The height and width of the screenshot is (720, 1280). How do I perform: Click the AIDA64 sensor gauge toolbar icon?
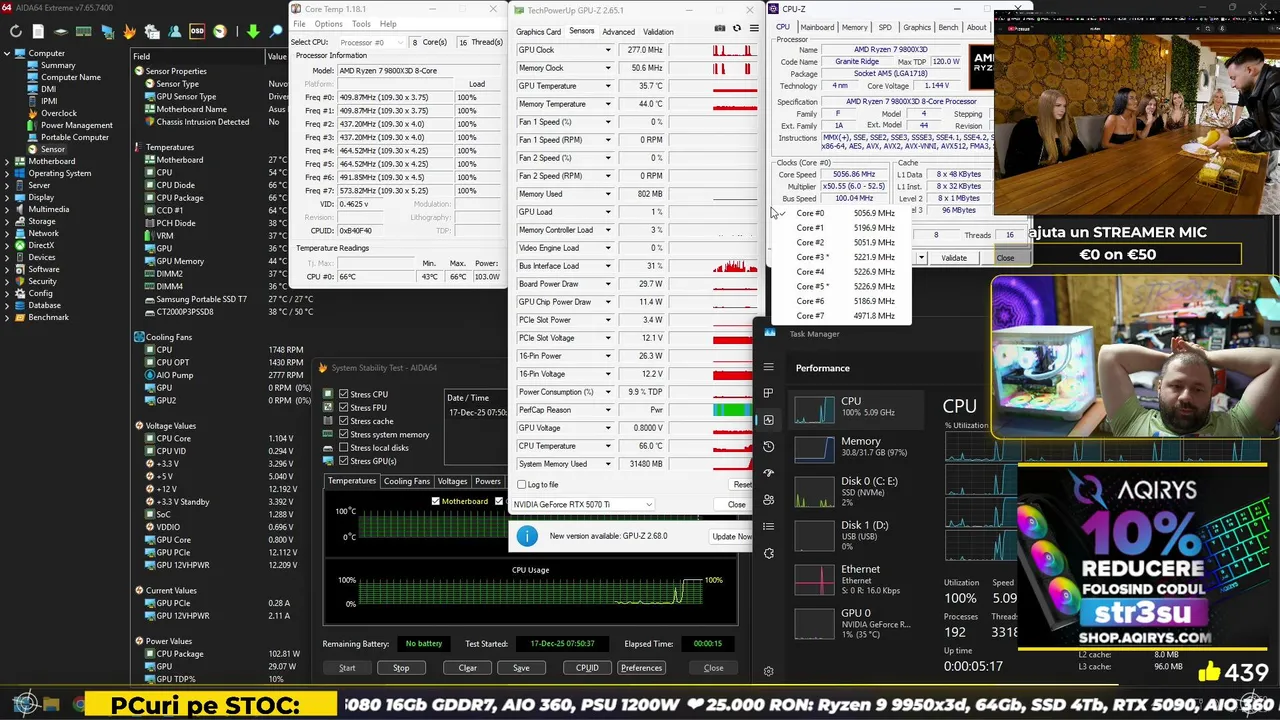[220, 31]
